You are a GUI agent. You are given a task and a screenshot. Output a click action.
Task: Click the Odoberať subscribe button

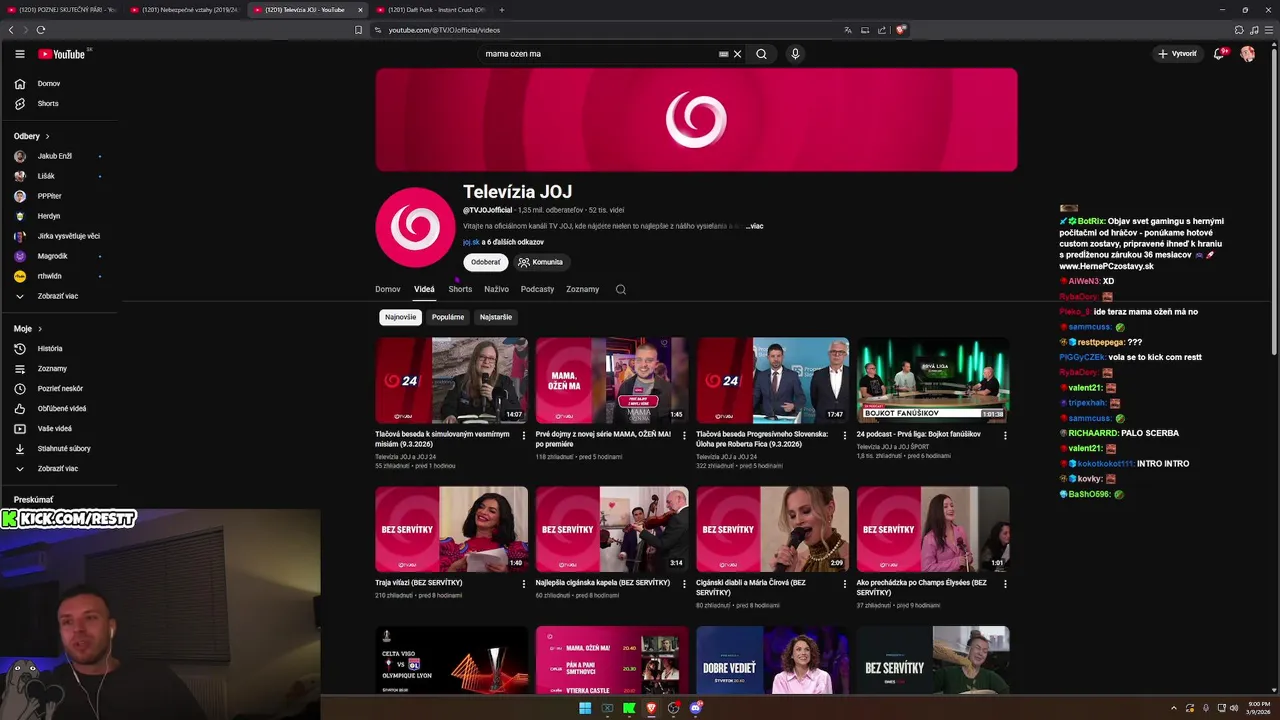click(486, 262)
